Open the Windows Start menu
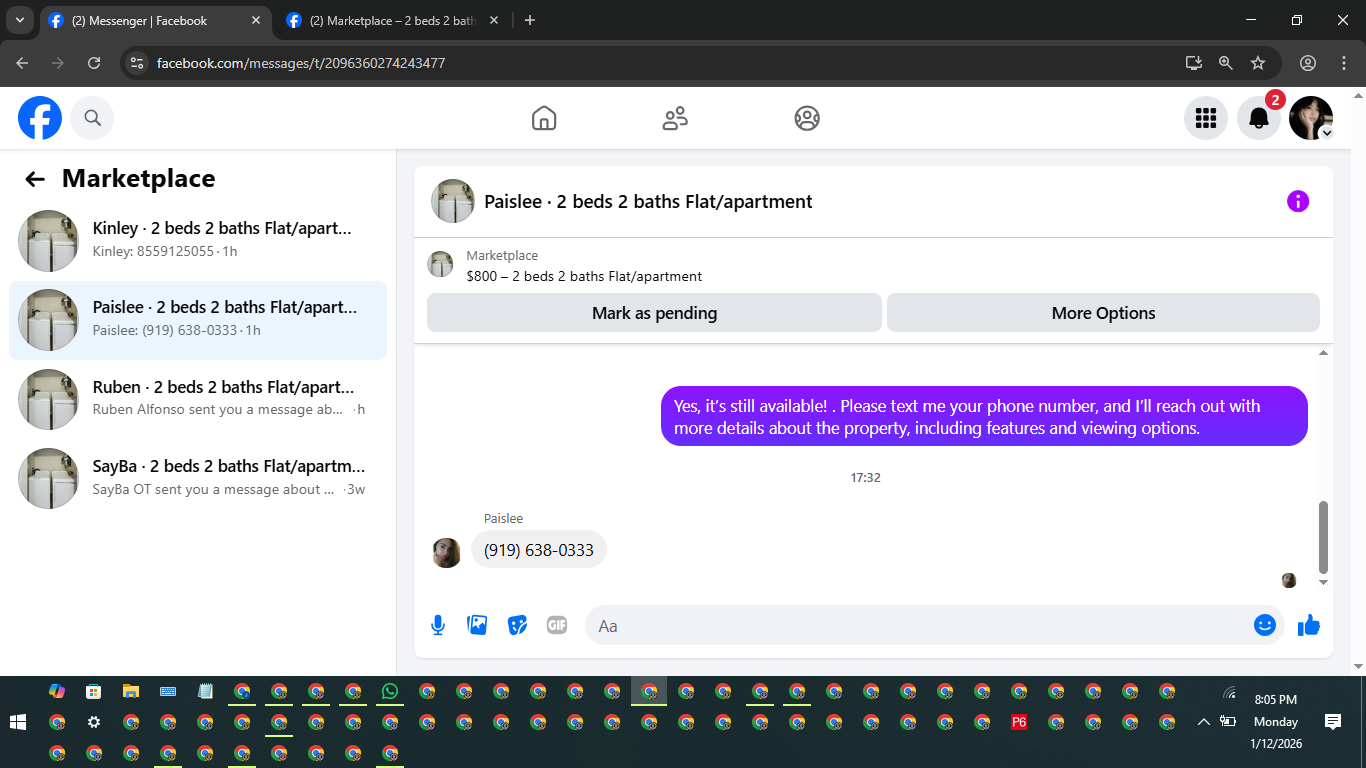The width and height of the screenshot is (1366, 768). coord(17,722)
